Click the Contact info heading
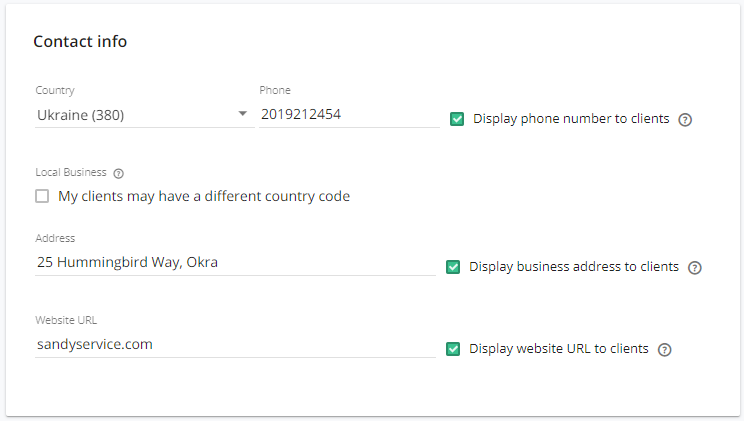Image resolution: width=744 pixels, height=421 pixels. pyautogui.click(x=80, y=42)
